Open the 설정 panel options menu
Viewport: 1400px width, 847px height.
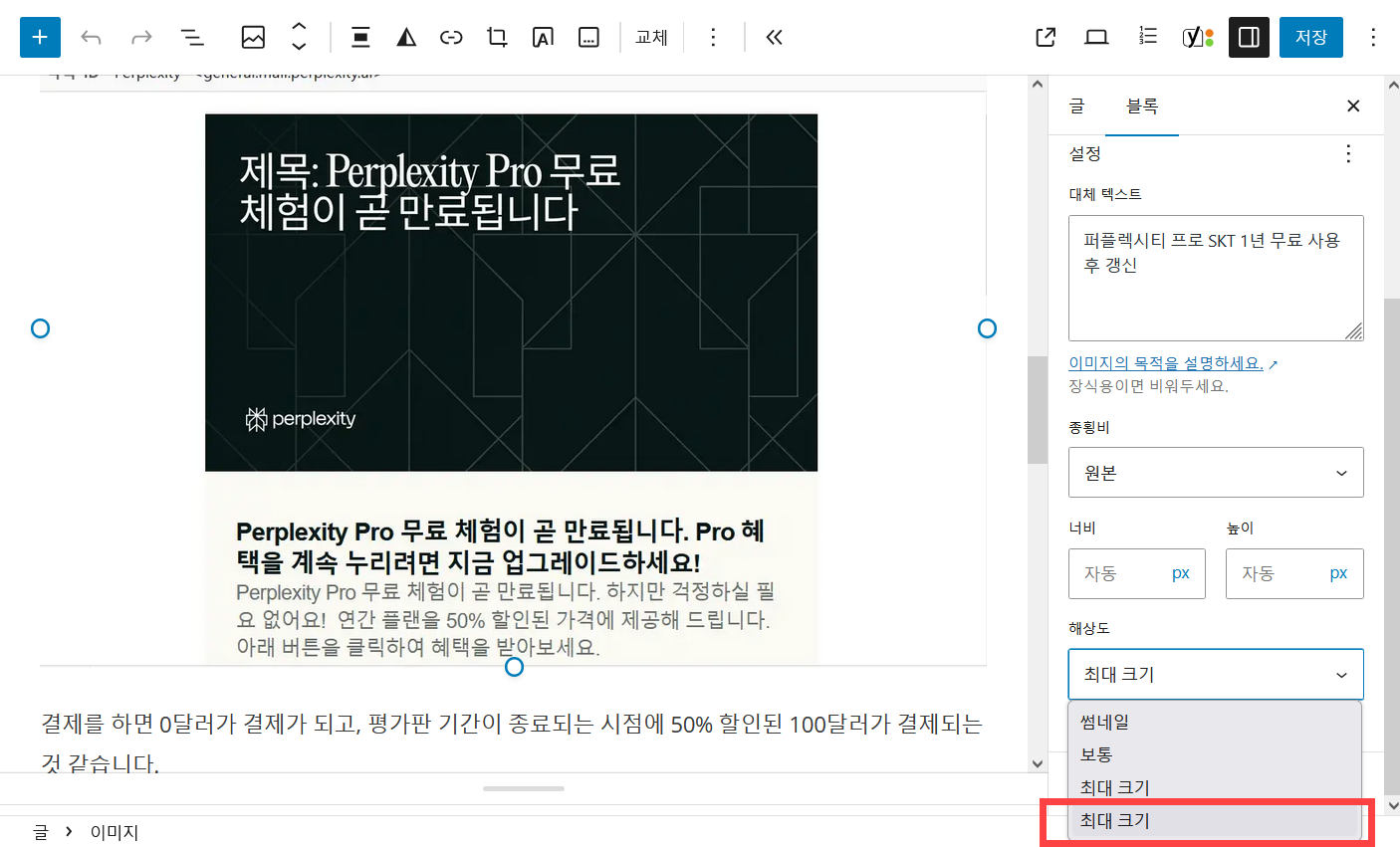coord(1348,153)
